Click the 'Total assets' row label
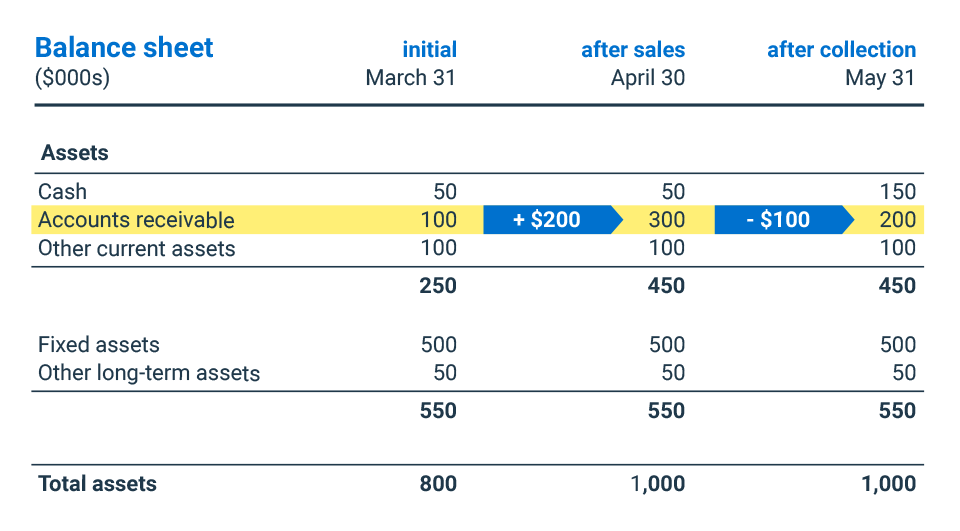 (97, 484)
